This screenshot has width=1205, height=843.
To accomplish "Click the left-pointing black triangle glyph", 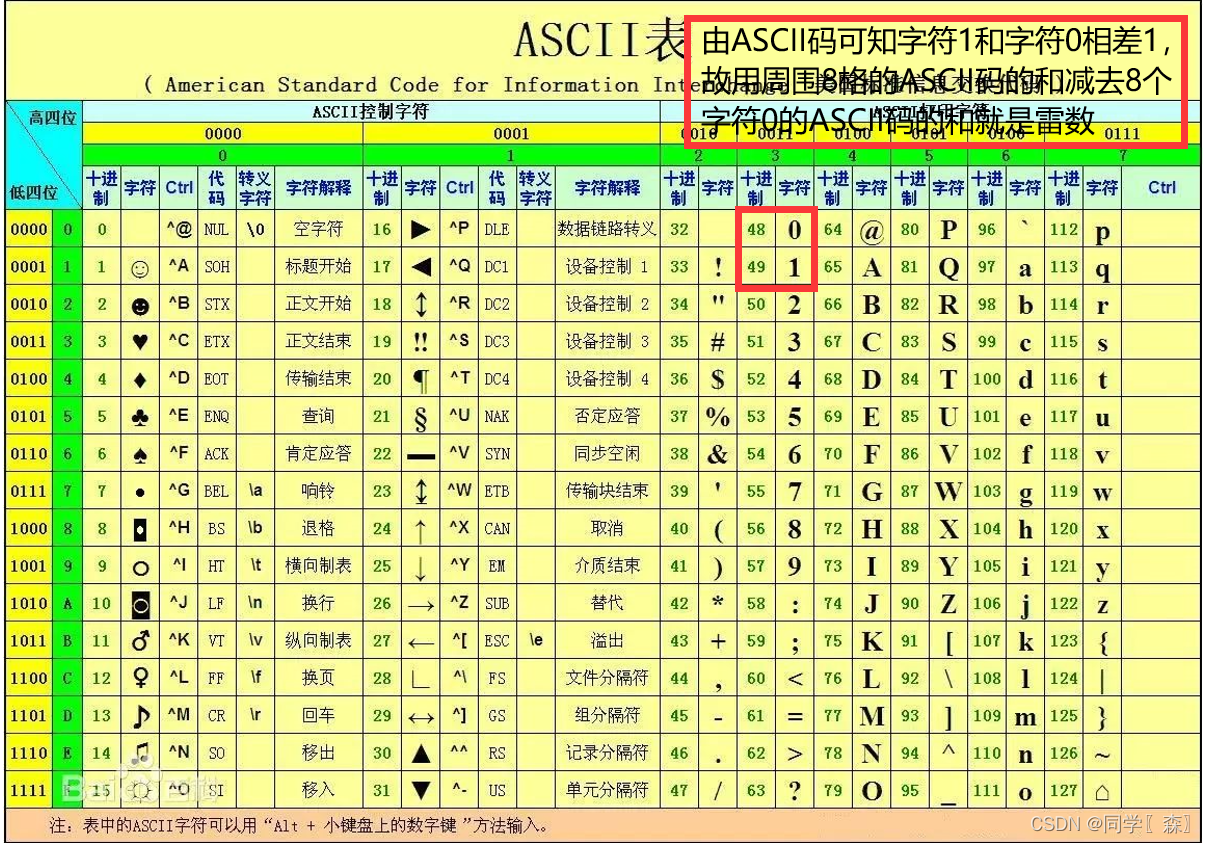I will 421,268.
